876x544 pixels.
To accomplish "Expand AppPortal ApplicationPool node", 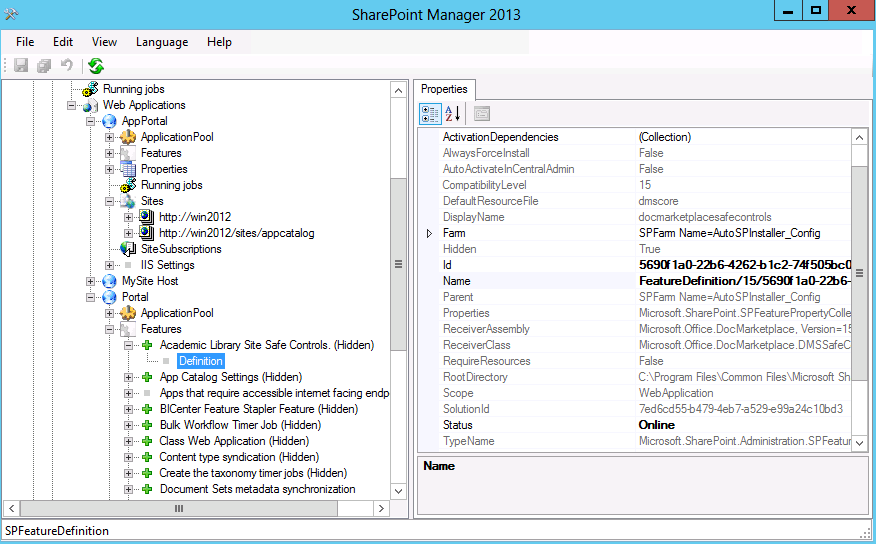I will tap(110, 137).
